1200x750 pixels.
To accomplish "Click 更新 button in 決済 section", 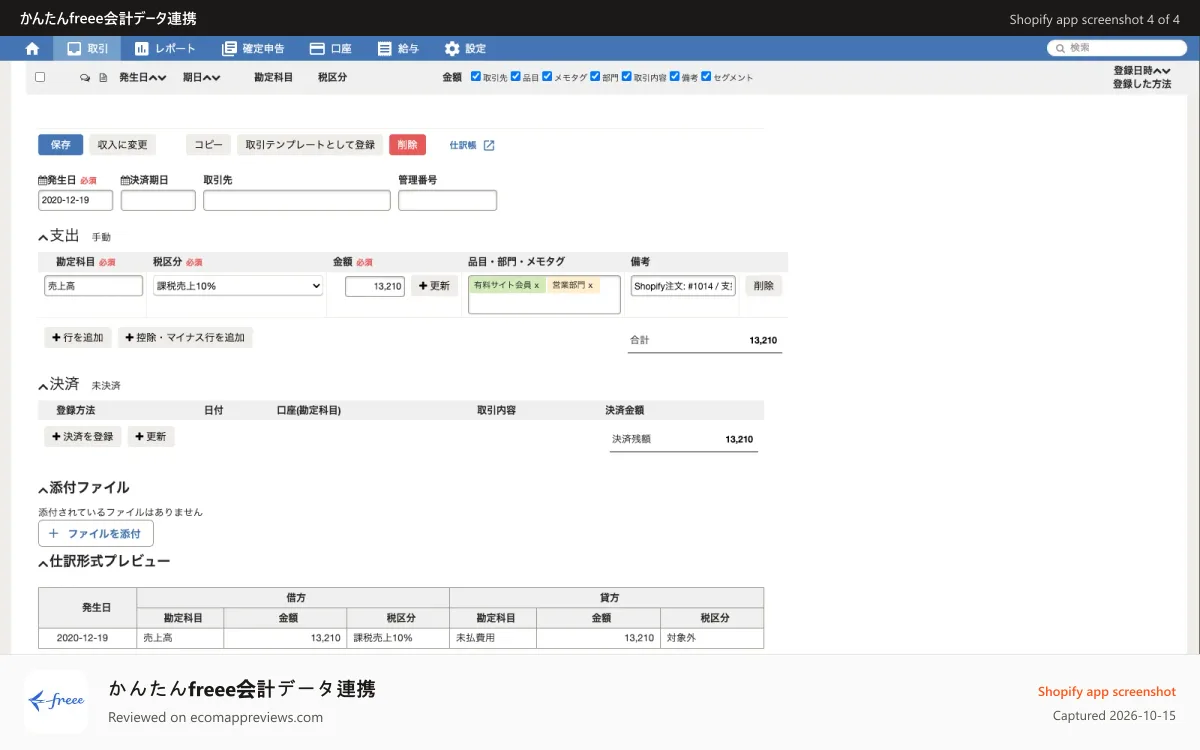I will pyautogui.click(x=151, y=437).
